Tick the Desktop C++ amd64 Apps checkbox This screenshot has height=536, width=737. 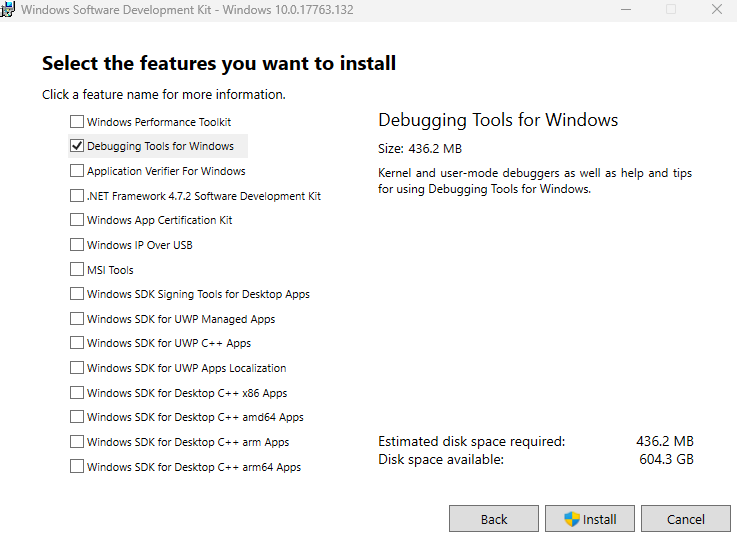(77, 417)
